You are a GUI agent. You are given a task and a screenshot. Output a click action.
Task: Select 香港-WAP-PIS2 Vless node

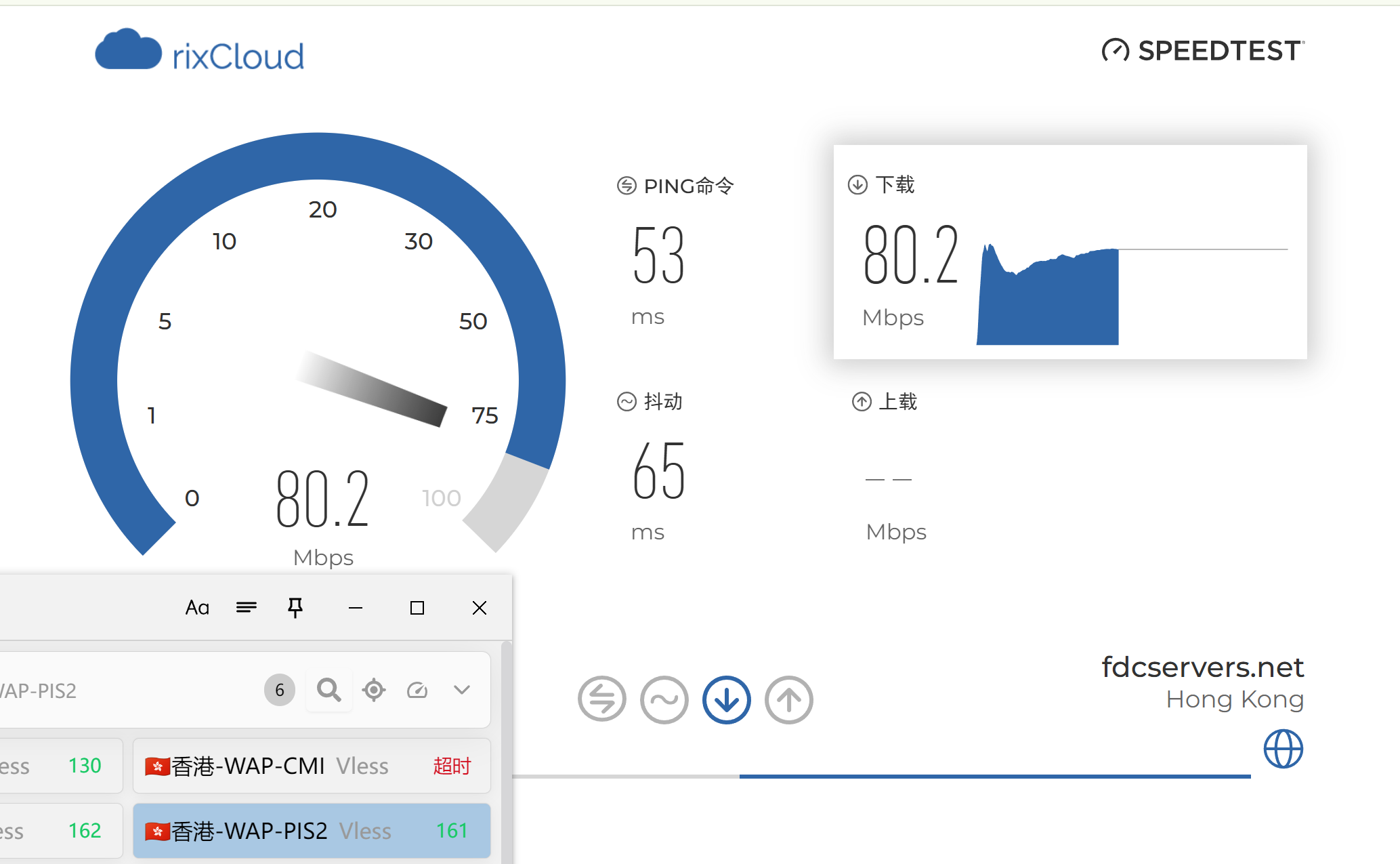coord(312,831)
